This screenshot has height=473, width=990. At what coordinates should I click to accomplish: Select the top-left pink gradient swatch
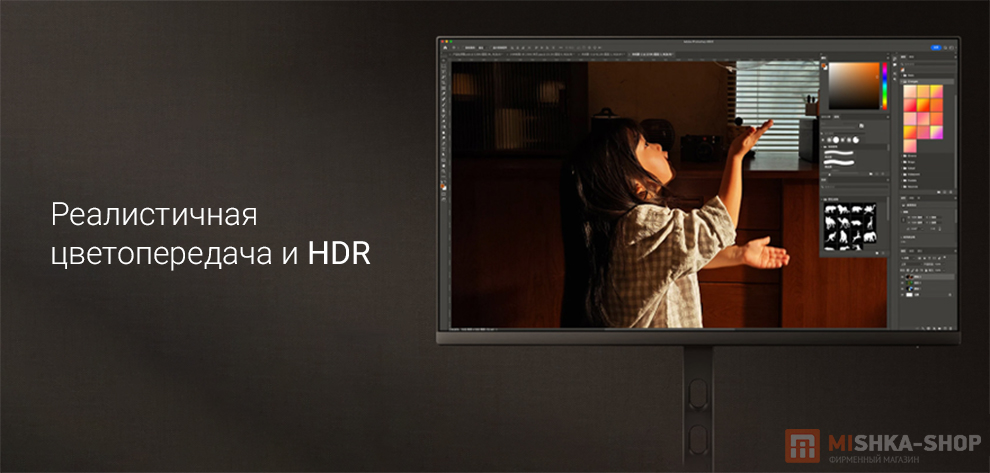[910, 92]
